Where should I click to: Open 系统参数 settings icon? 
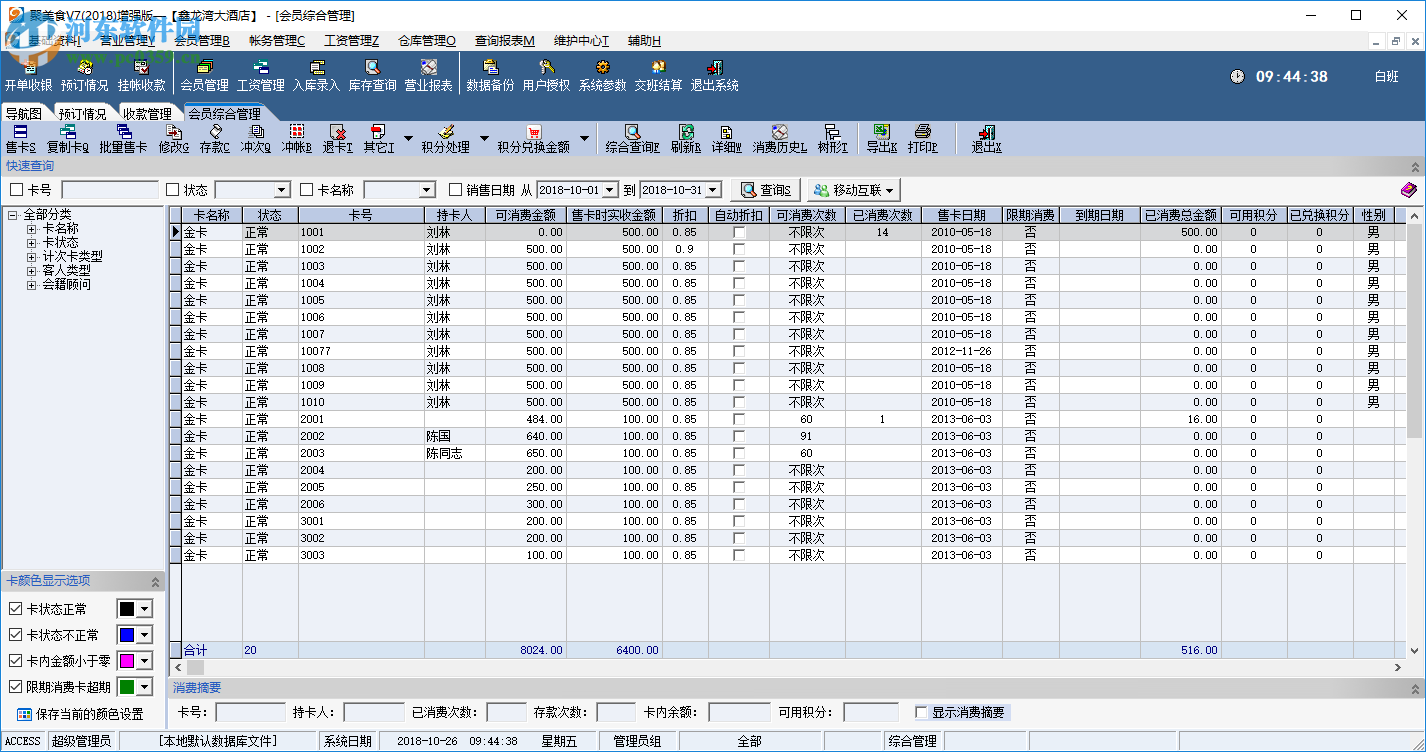[x=602, y=75]
